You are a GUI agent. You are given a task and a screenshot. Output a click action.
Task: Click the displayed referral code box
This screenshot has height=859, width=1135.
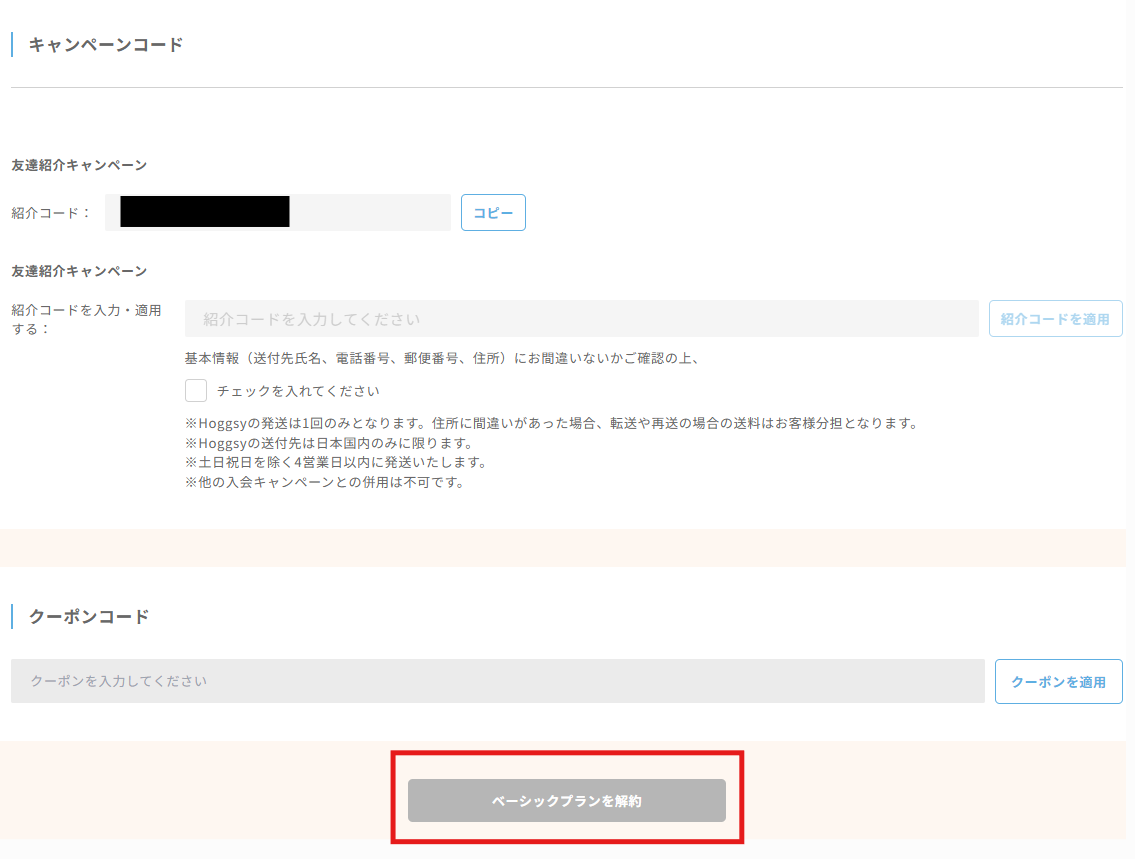tap(277, 213)
